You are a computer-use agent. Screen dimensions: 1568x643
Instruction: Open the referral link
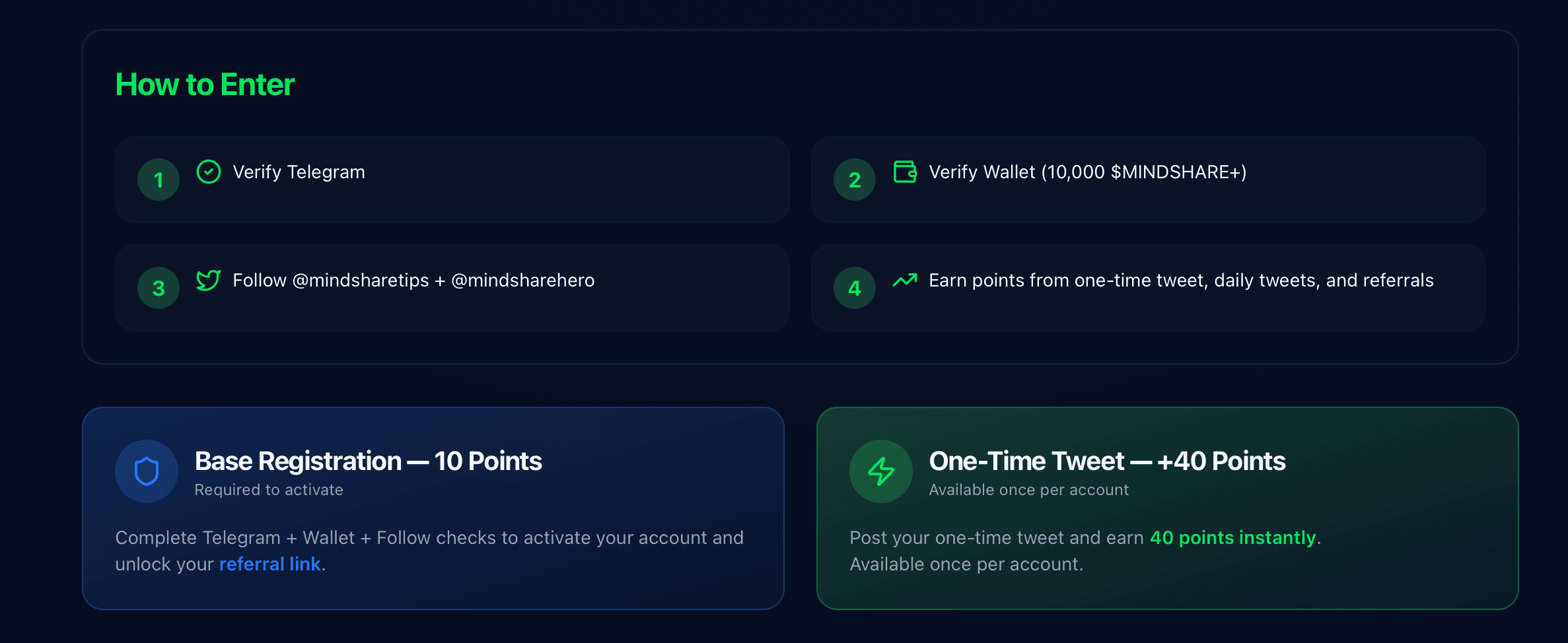(x=270, y=564)
